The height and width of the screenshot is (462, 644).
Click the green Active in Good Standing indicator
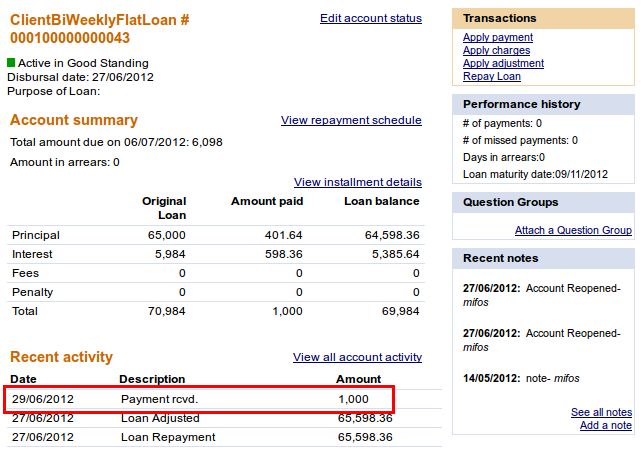point(12,62)
